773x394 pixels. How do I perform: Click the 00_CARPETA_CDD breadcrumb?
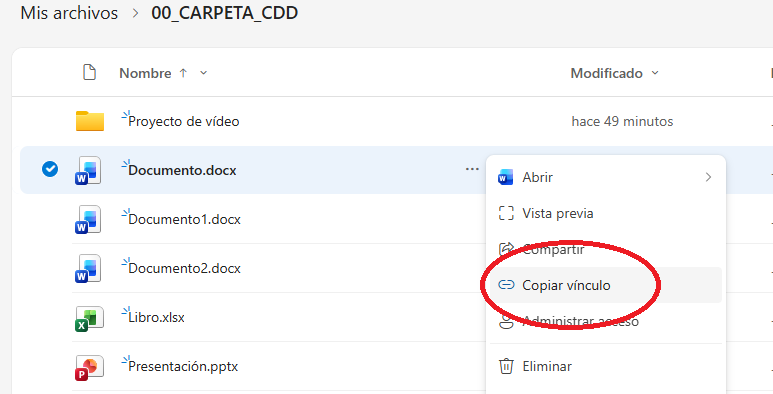(x=224, y=13)
